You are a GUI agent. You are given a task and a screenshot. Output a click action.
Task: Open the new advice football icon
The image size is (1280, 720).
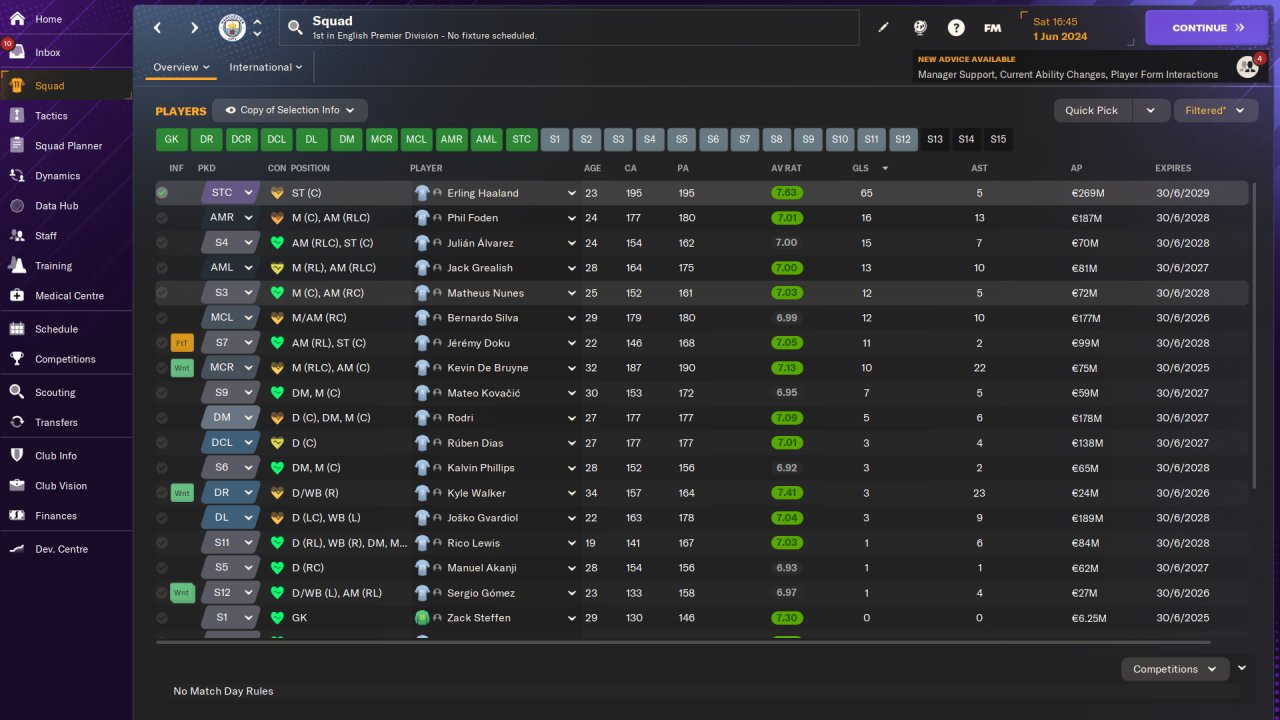point(1247,67)
